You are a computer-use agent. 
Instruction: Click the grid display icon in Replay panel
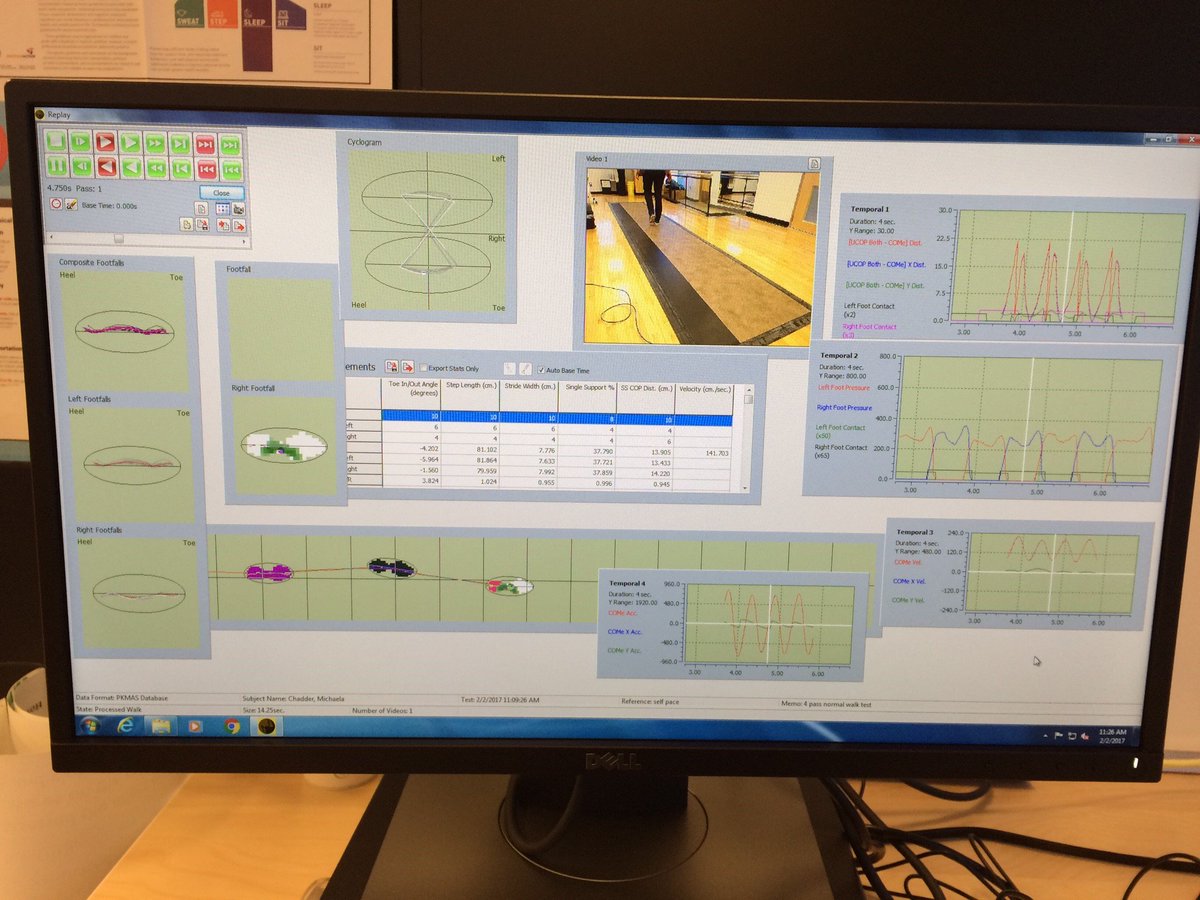(222, 208)
